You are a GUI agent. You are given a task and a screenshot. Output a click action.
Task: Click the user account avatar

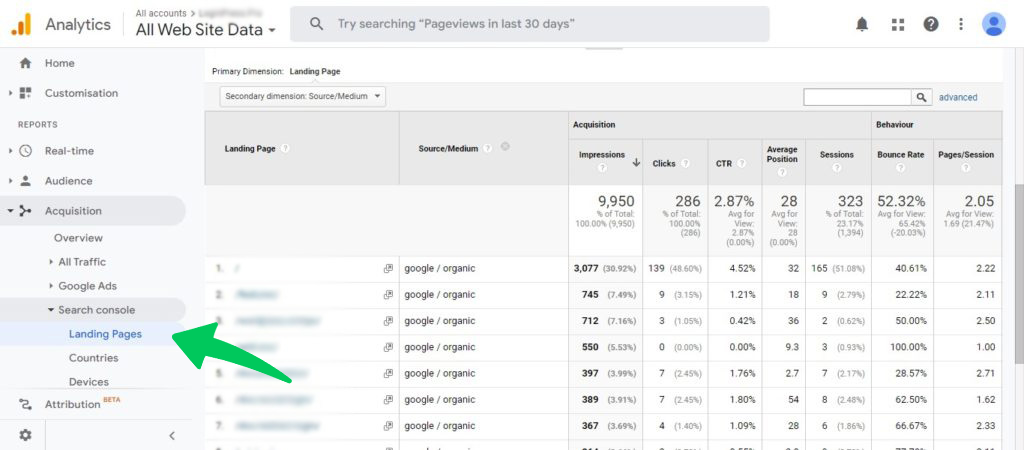click(993, 24)
